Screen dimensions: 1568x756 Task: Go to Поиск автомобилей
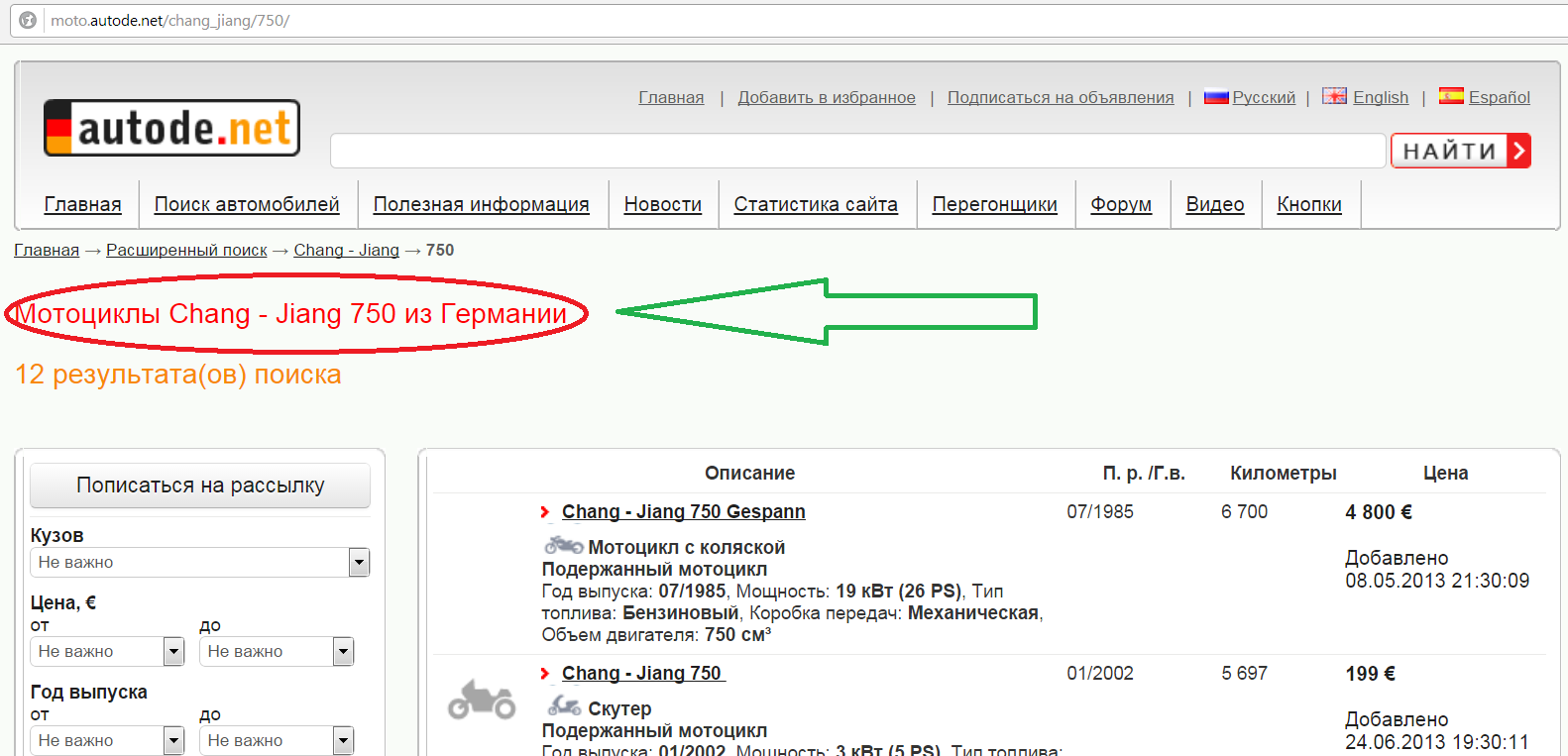(247, 204)
